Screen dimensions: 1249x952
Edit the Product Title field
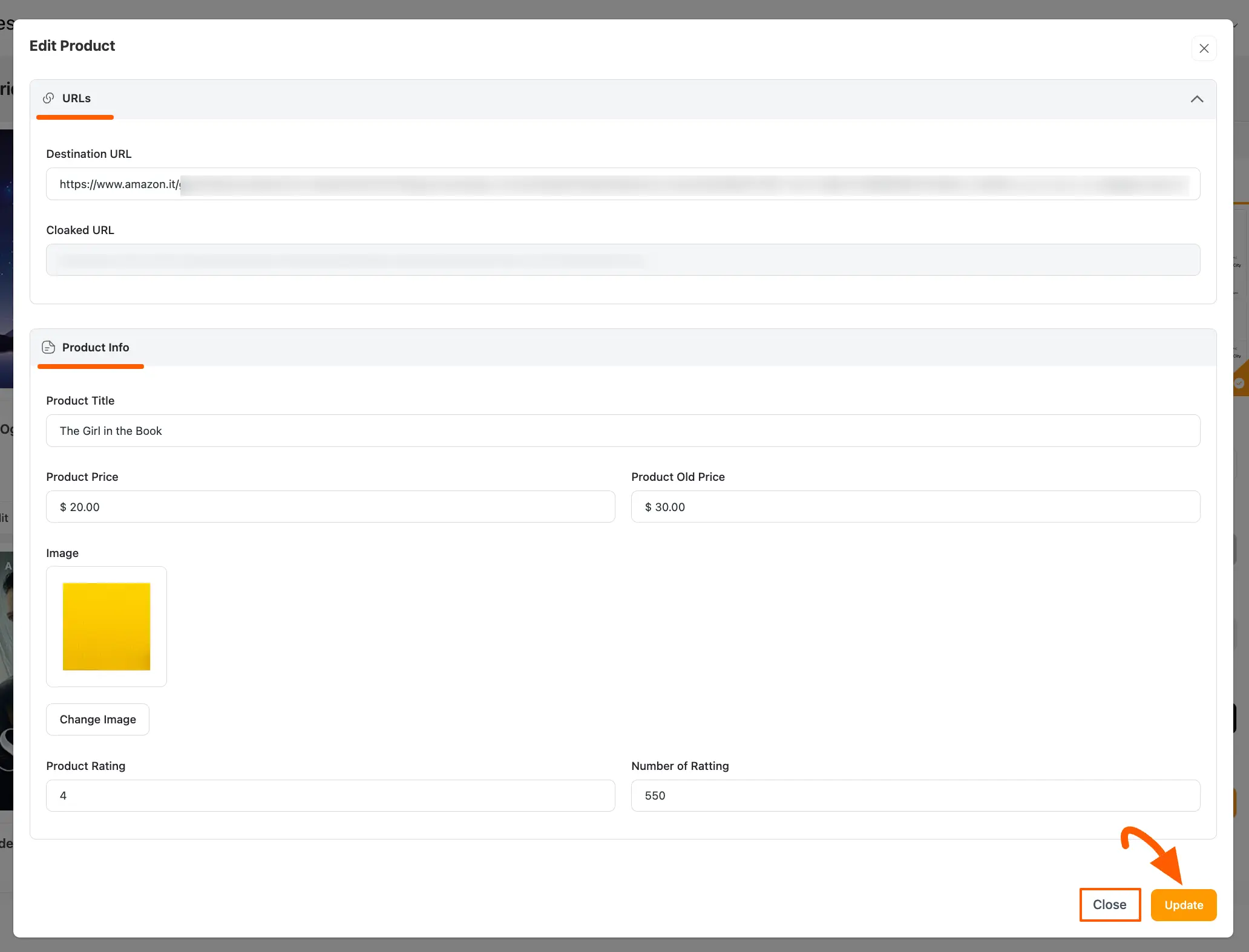click(623, 431)
